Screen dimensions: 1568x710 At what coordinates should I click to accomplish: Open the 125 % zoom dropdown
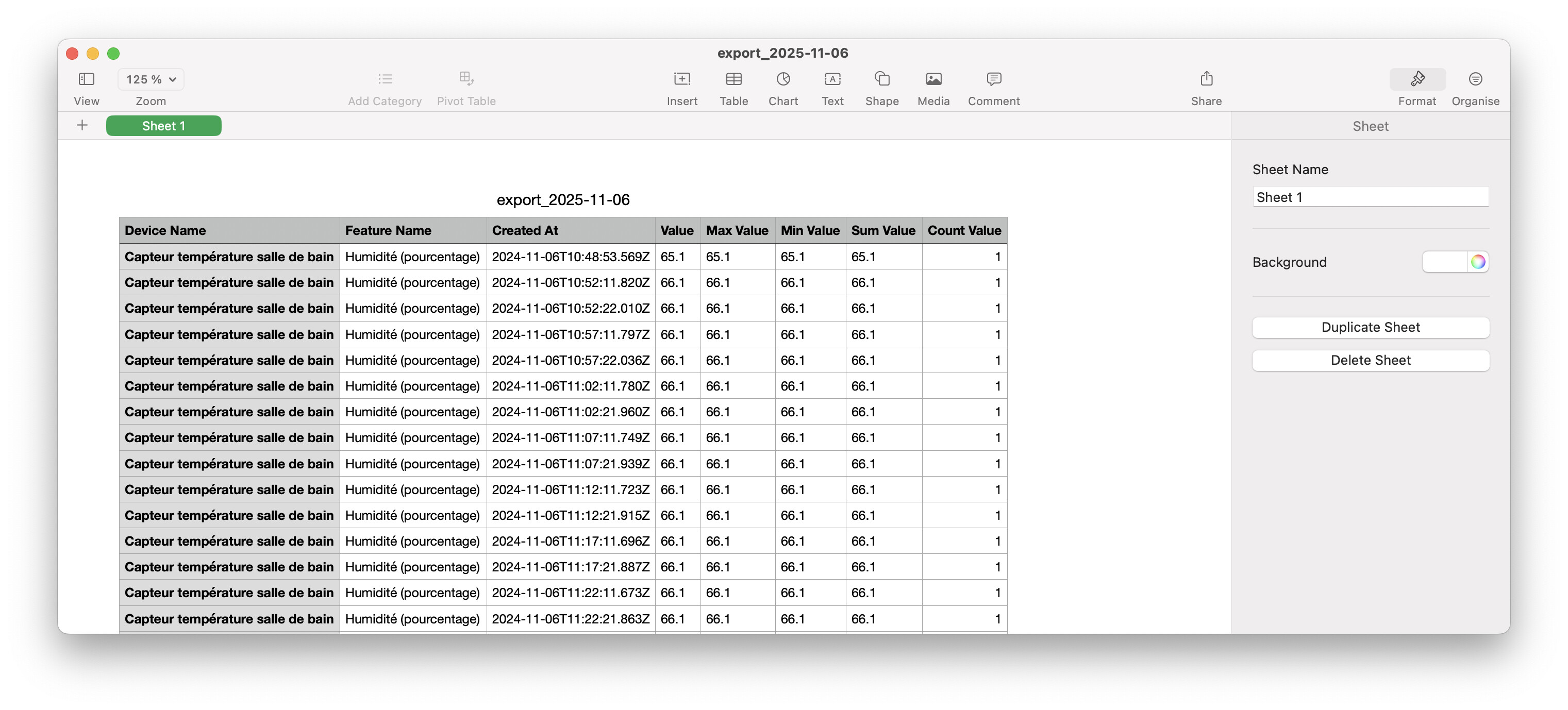pyautogui.click(x=151, y=79)
